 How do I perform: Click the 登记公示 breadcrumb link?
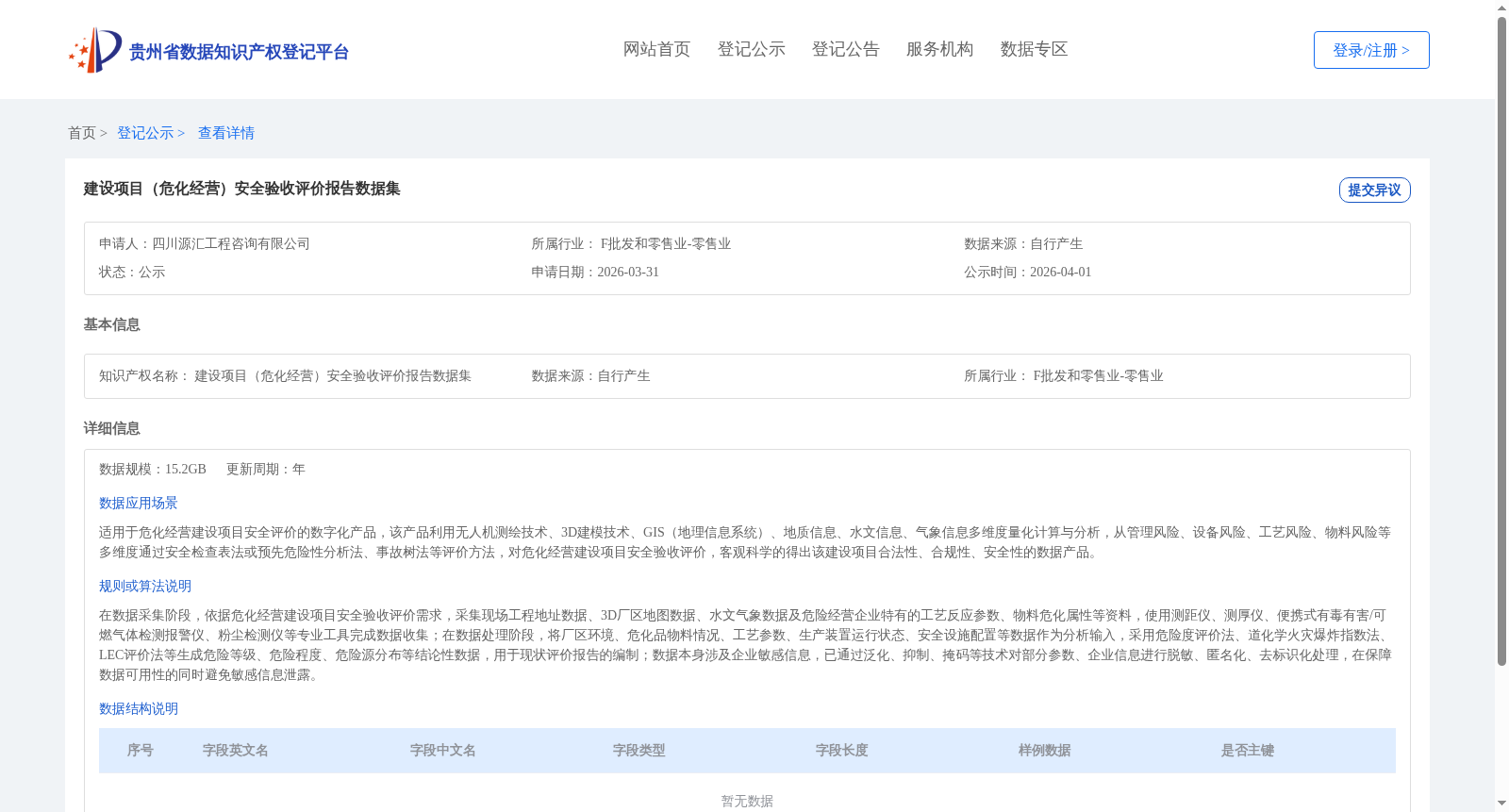point(145,133)
